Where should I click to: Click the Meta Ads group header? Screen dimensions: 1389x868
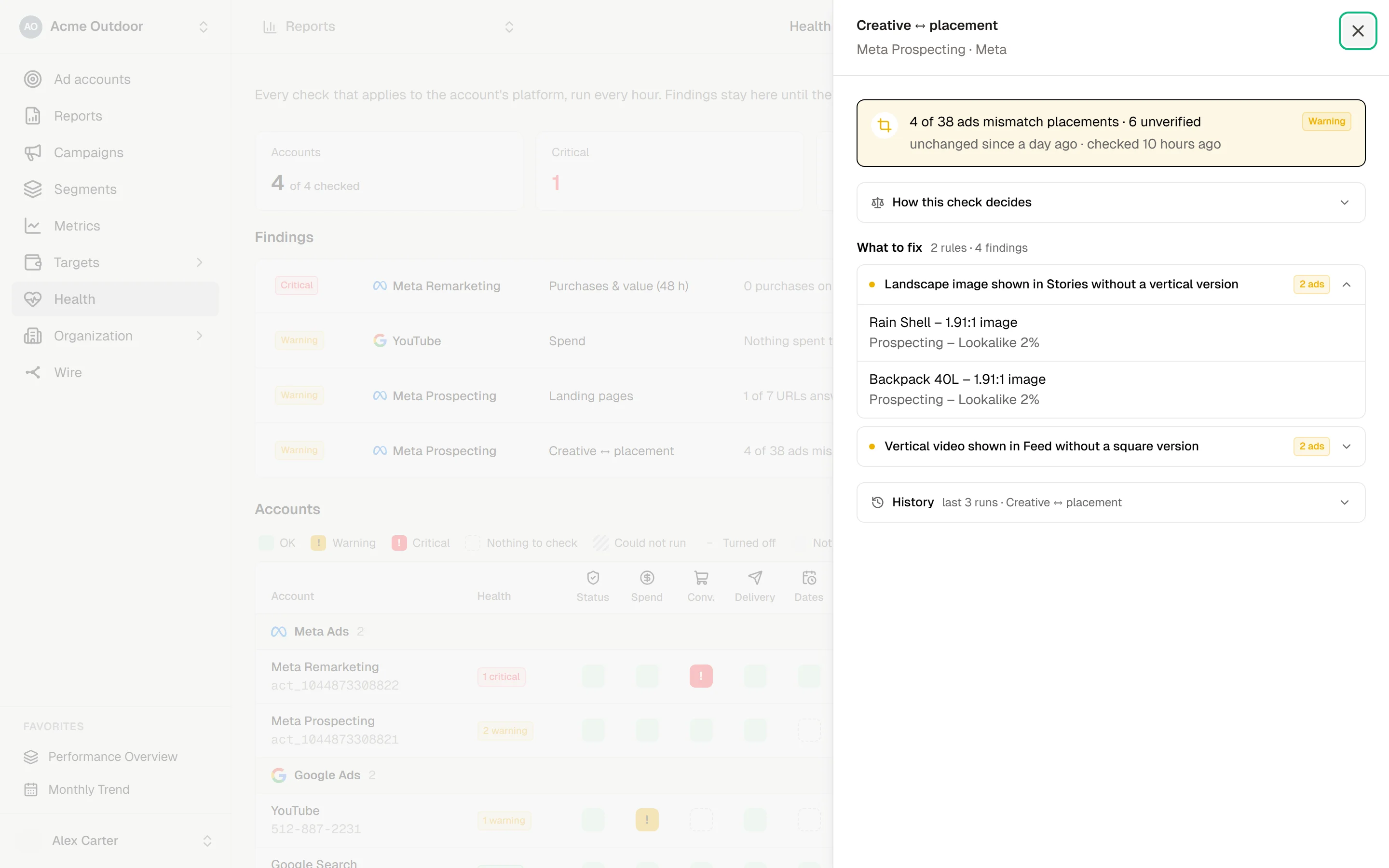pos(544,632)
